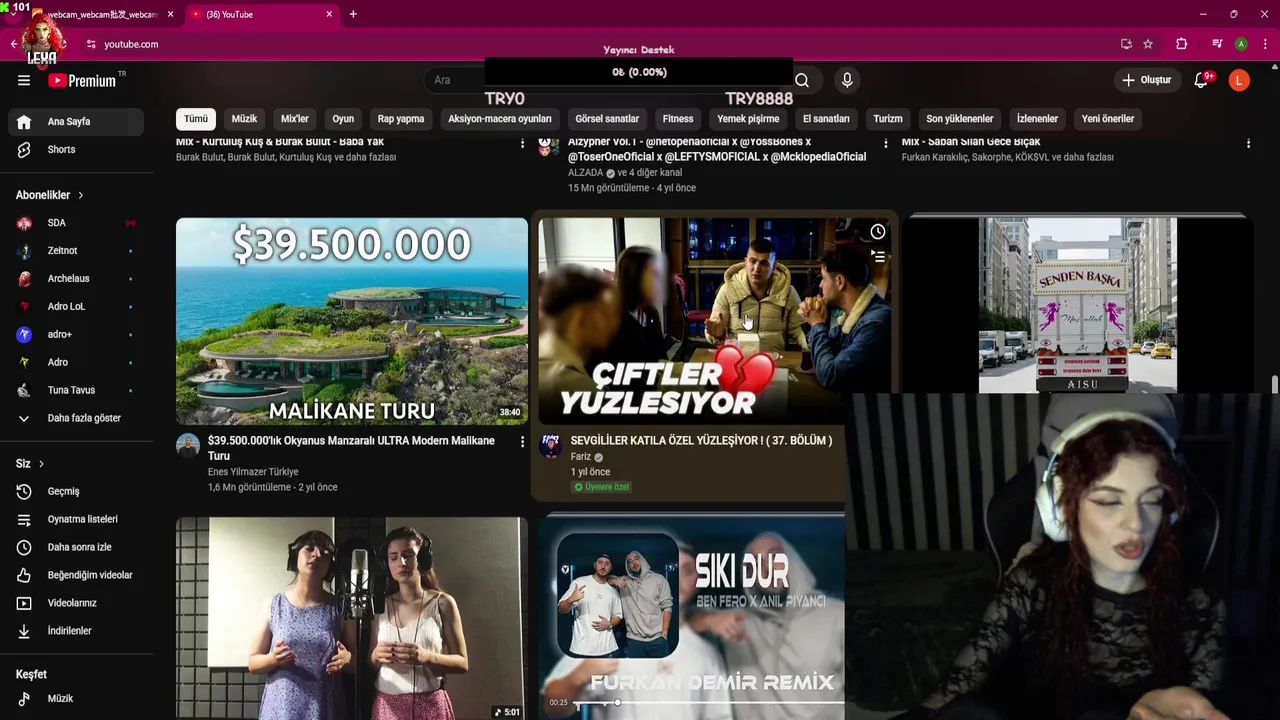This screenshot has width=1280, height=720.
Task: Expand the Siz section chevron
Action: coord(41,464)
